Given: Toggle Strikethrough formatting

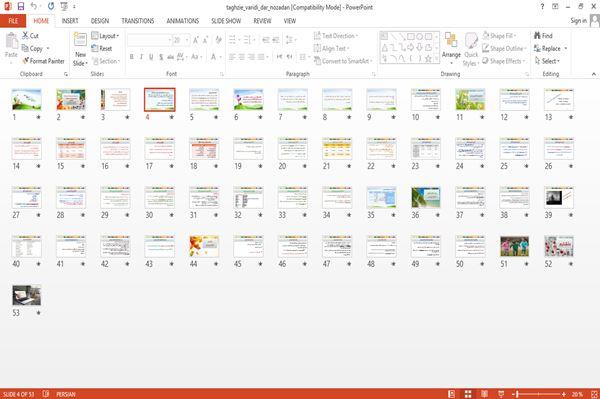Looking at the screenshot, I should [171, 57].
